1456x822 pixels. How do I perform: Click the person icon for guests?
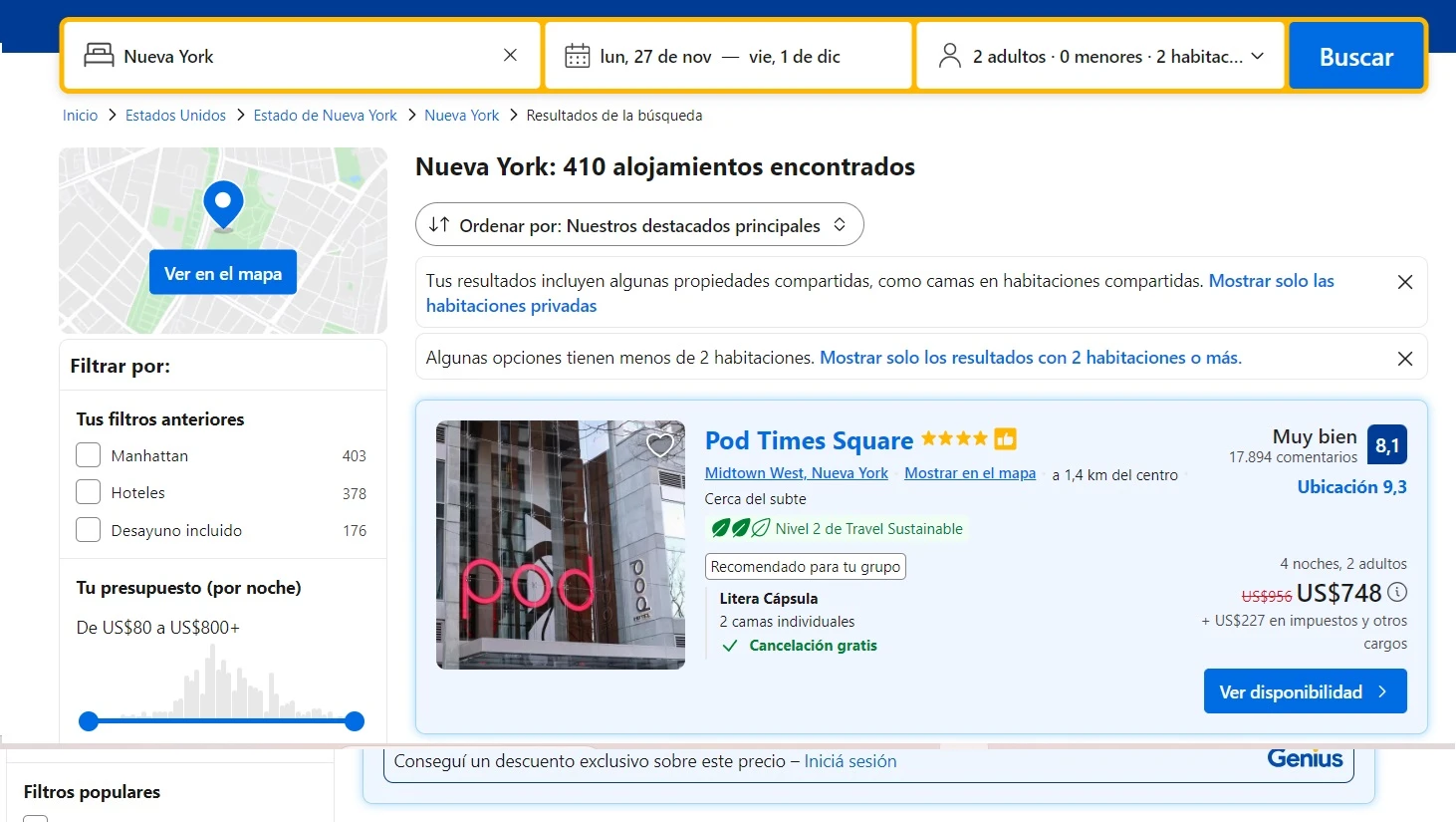point(950,56)
